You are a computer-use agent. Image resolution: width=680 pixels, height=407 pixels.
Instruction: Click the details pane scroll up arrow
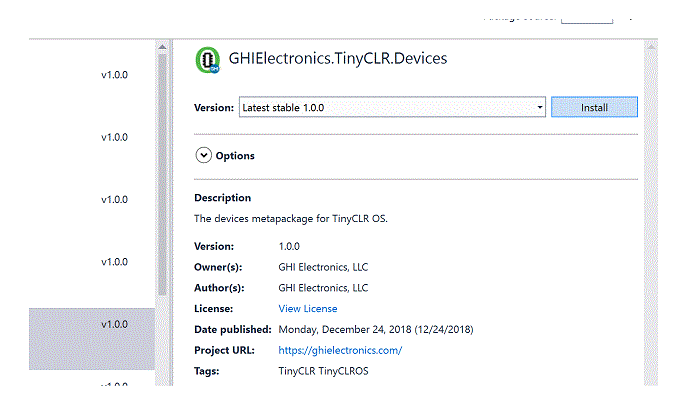(651, 47)
